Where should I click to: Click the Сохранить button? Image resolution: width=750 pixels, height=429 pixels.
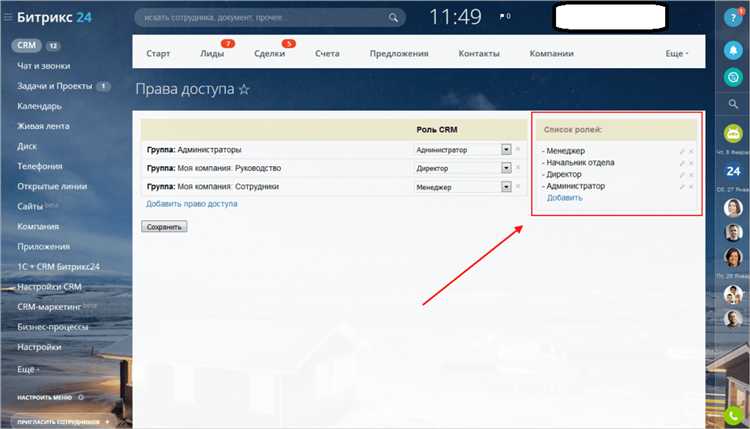coord(164,227)
